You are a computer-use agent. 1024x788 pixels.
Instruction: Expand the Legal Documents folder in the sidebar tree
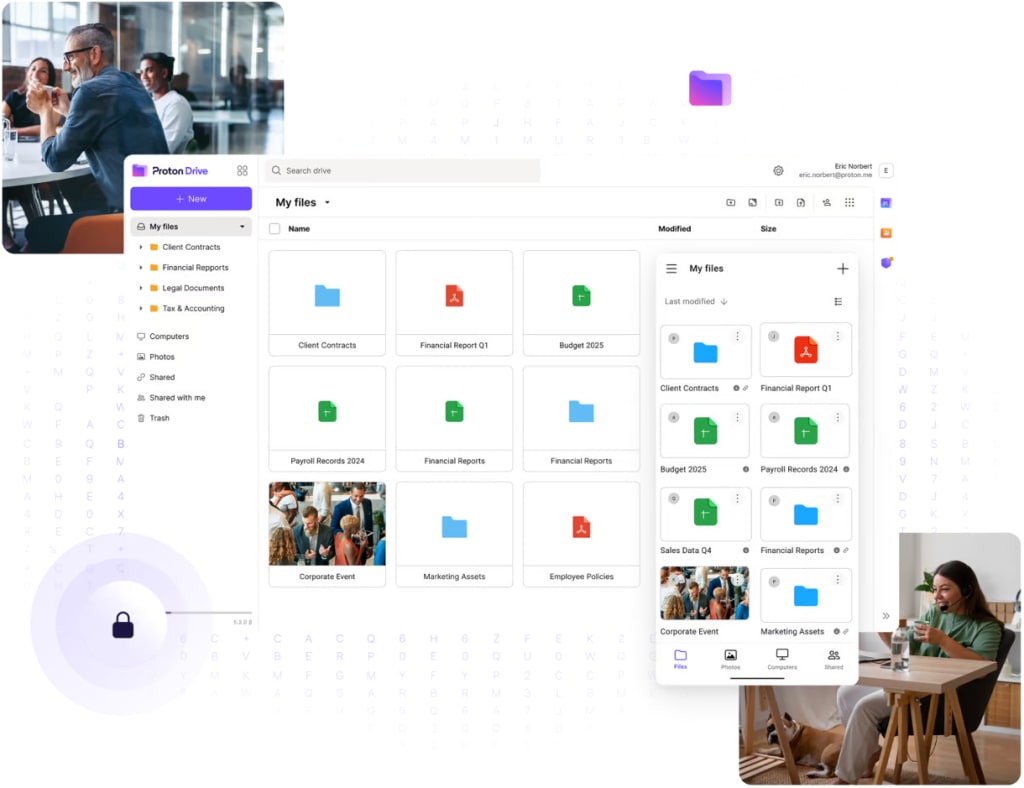(141, 288)
